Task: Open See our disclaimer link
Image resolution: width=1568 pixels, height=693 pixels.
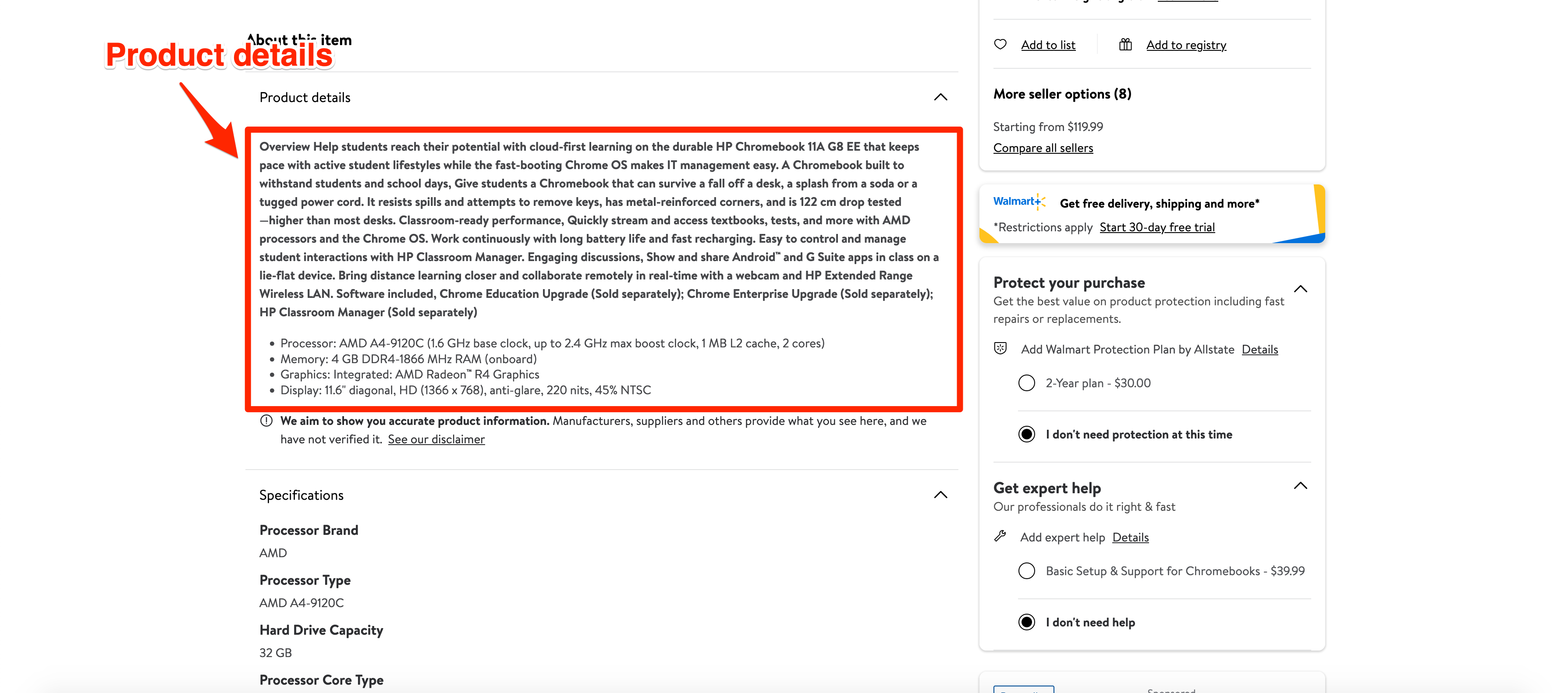Action: 436,438
